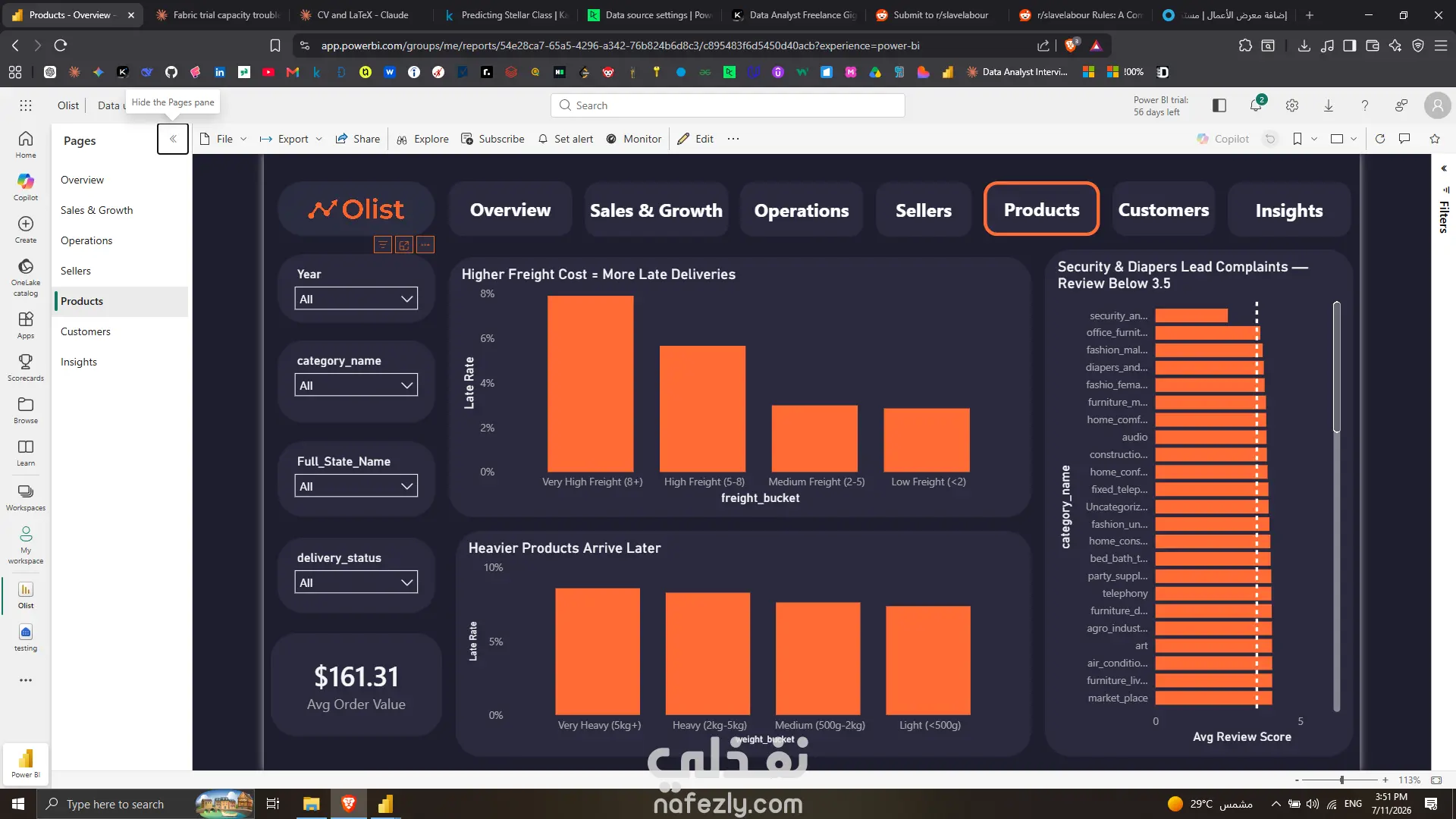Open File Explorer from the taskbar

click(x=312, y=804)
